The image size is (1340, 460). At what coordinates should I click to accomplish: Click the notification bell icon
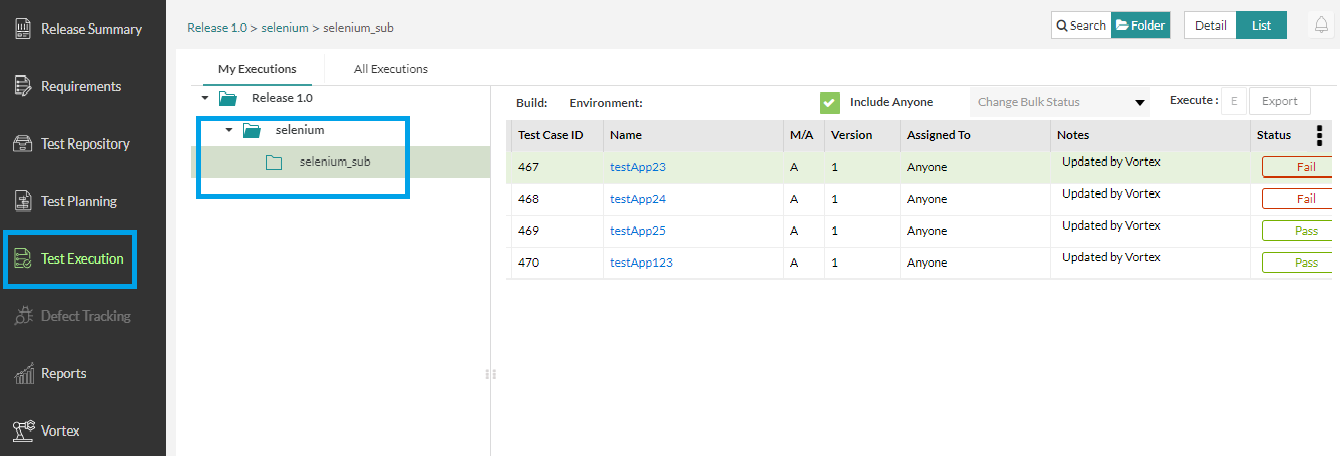1321,26
